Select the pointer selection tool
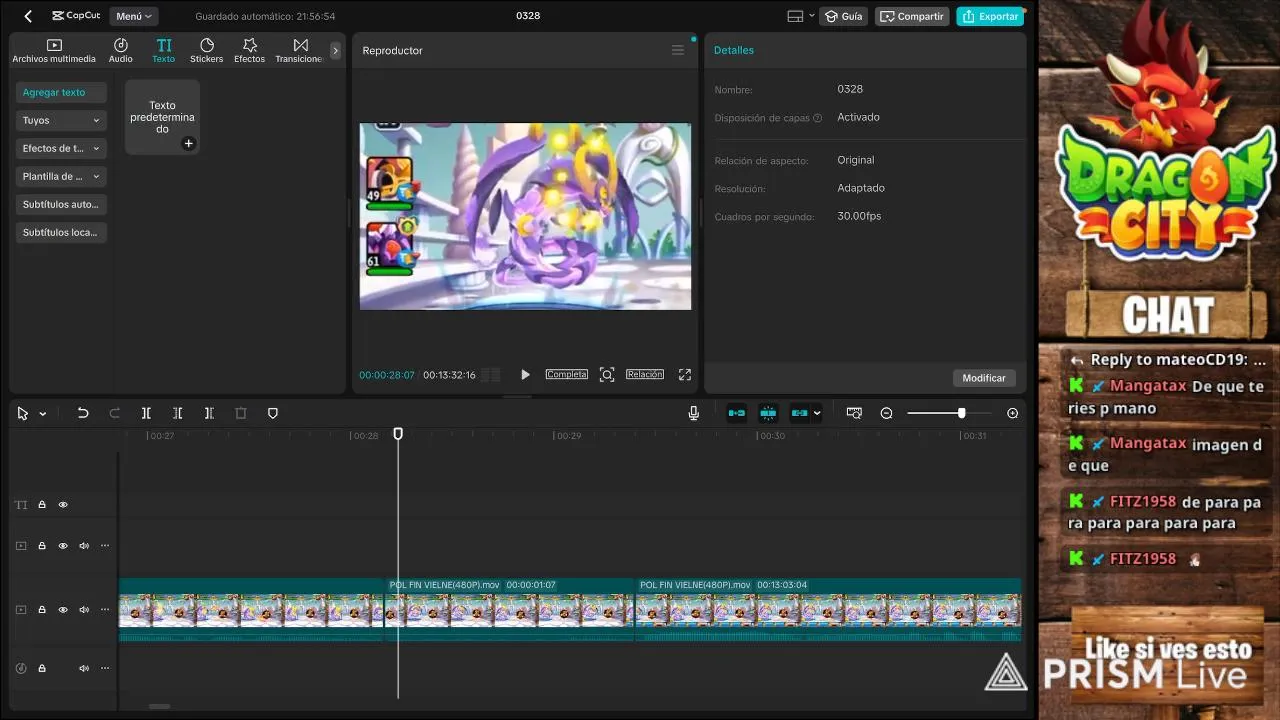This screenshot has width=1280, height=720. click(23, 413)
